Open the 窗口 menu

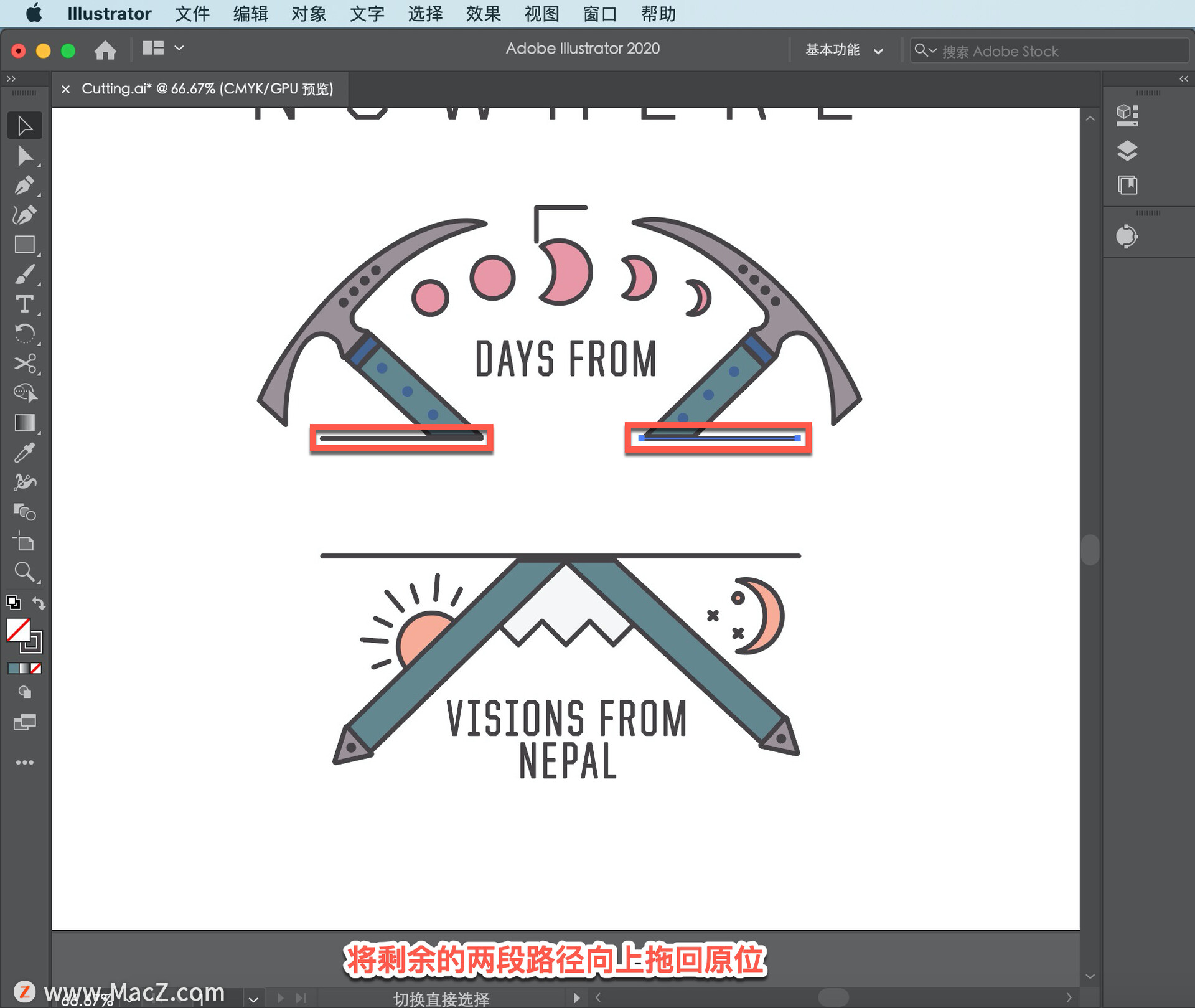pos(599,14)
